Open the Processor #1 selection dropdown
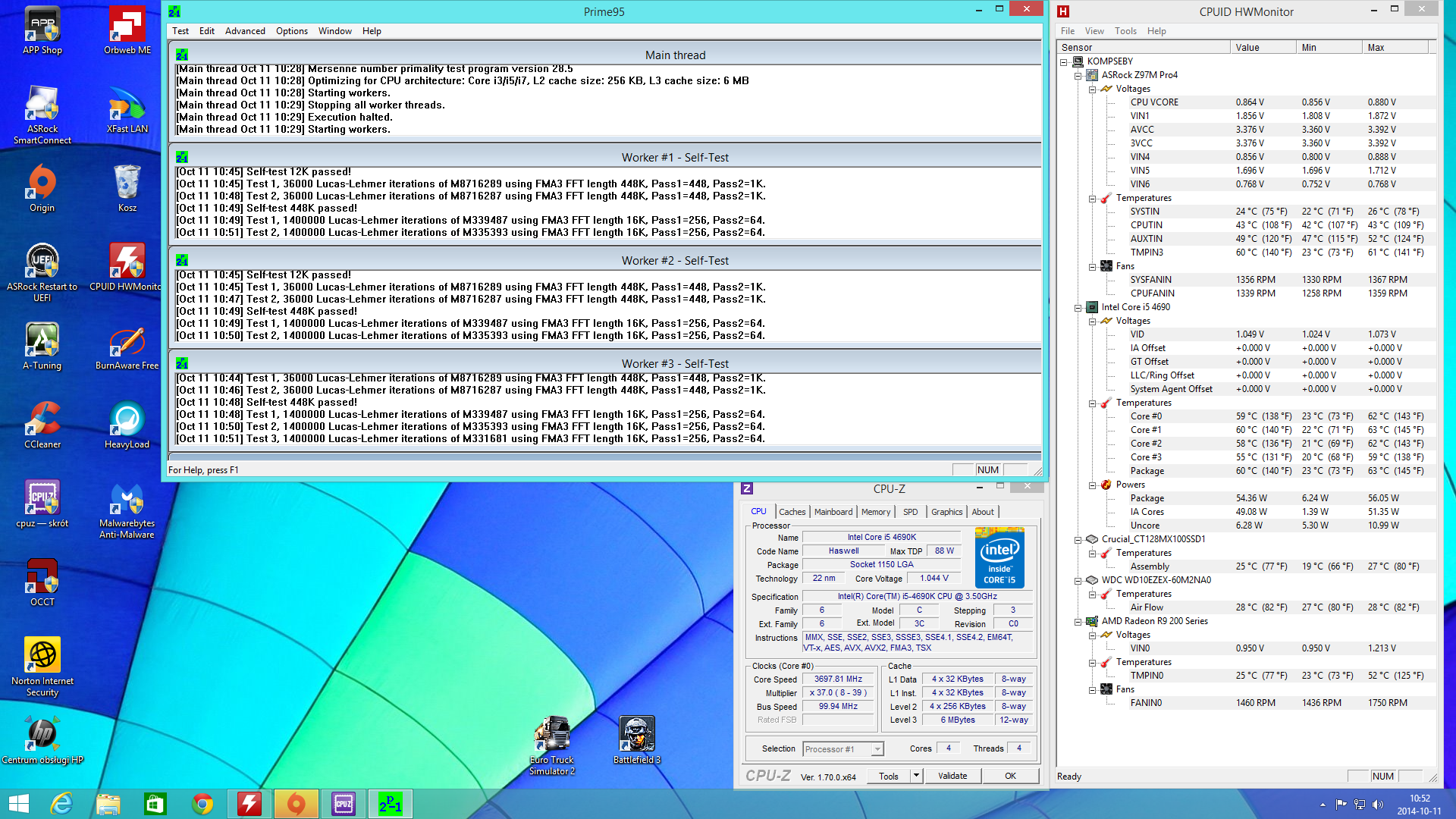This screenshot has width=1456, height=819. (x=877, y=749)
